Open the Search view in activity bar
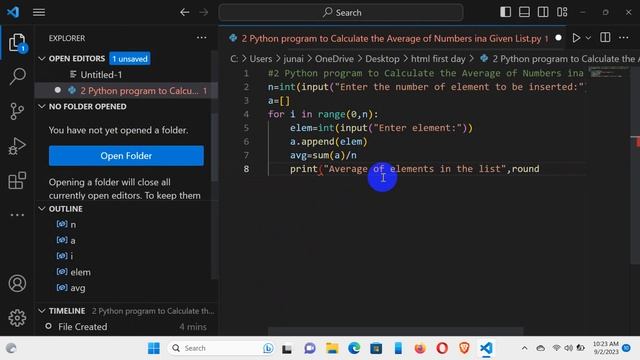640x360 pixels. tap(17, 76)
